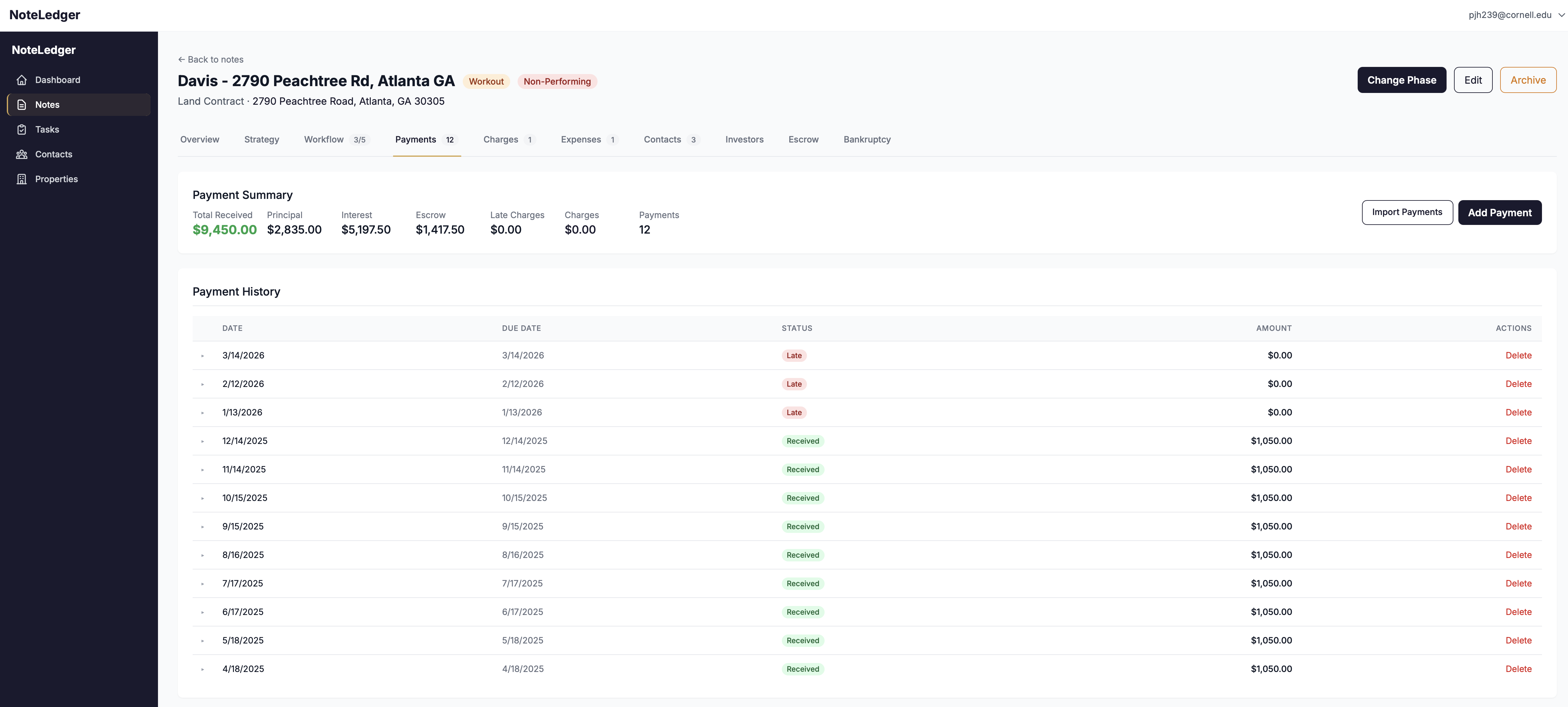1568x707 pixels.
Task: Click Back to notes link
Action: coord(211,59)
